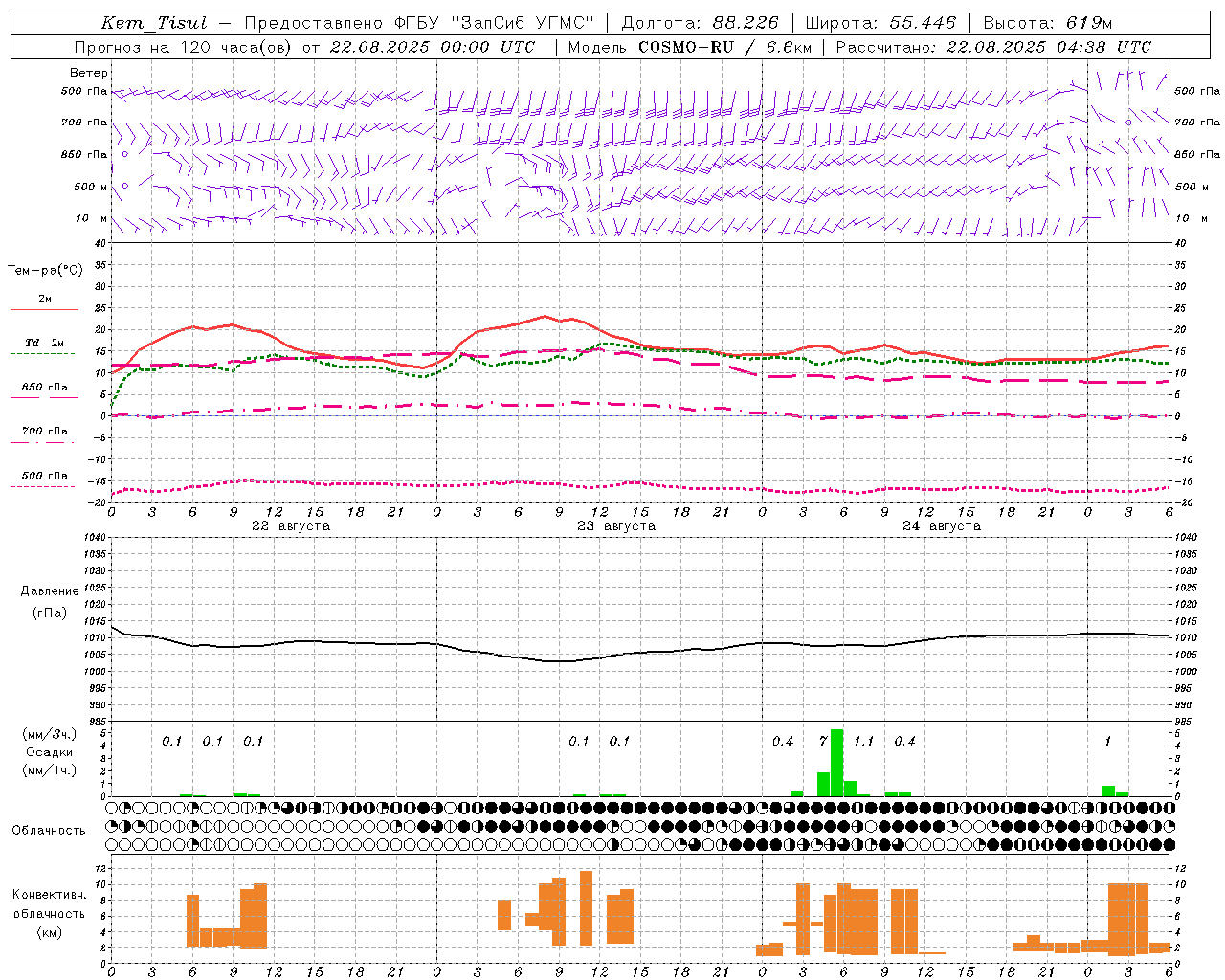
Task: Click the Давление panel label
Action: point(50,590)
